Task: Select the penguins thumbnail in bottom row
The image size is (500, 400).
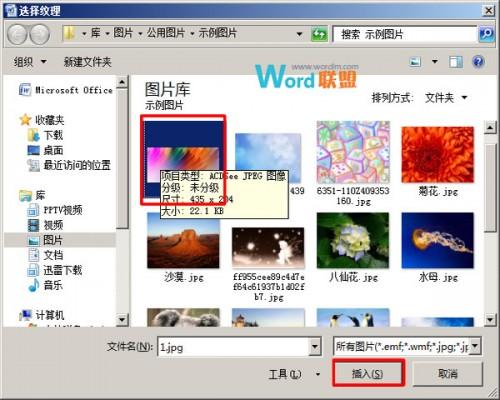Action: tap(353, 317)
